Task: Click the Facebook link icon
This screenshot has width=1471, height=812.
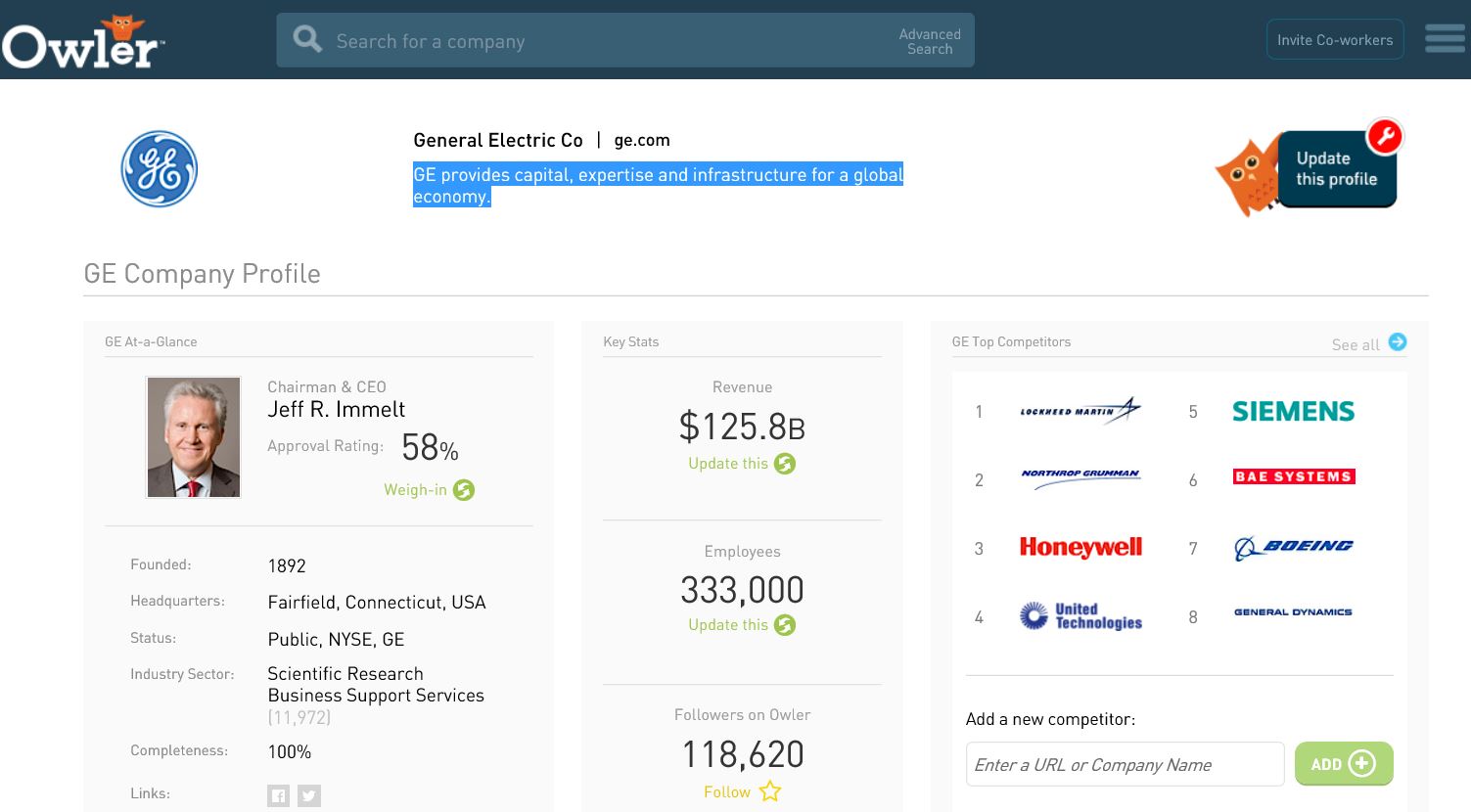Action: click(x=279, y=795)
